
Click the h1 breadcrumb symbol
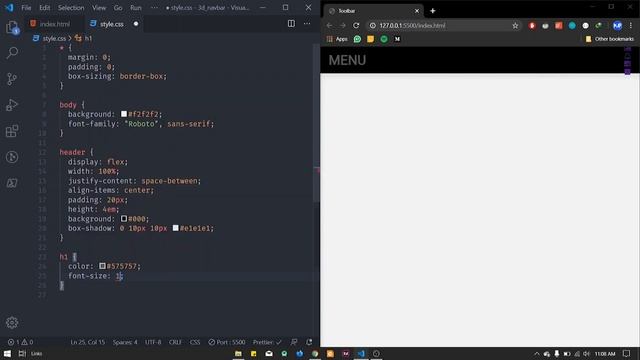click(88, 38)
